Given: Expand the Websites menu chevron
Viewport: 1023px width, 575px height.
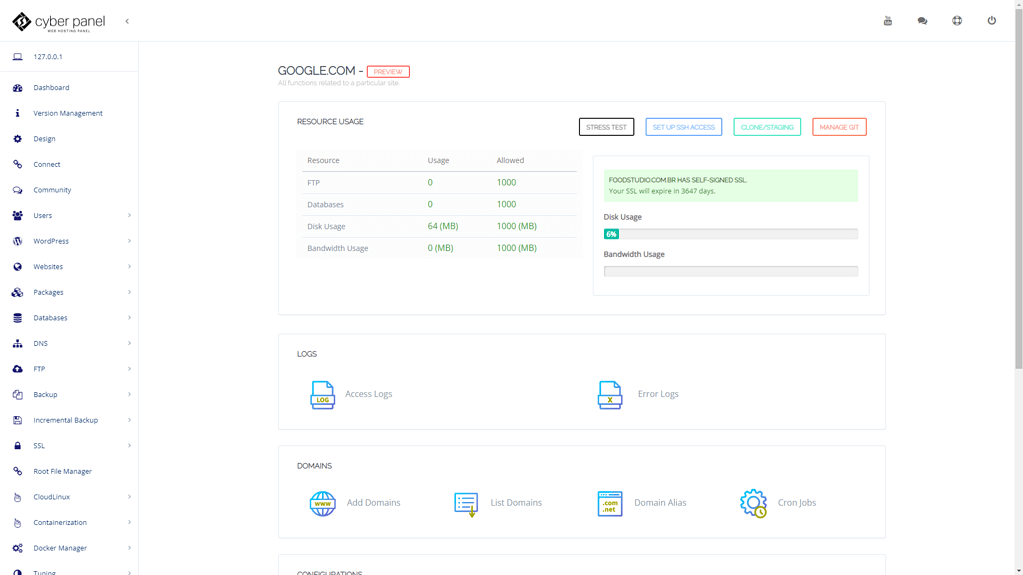Looking at the screenshot, I should [129, 266].
